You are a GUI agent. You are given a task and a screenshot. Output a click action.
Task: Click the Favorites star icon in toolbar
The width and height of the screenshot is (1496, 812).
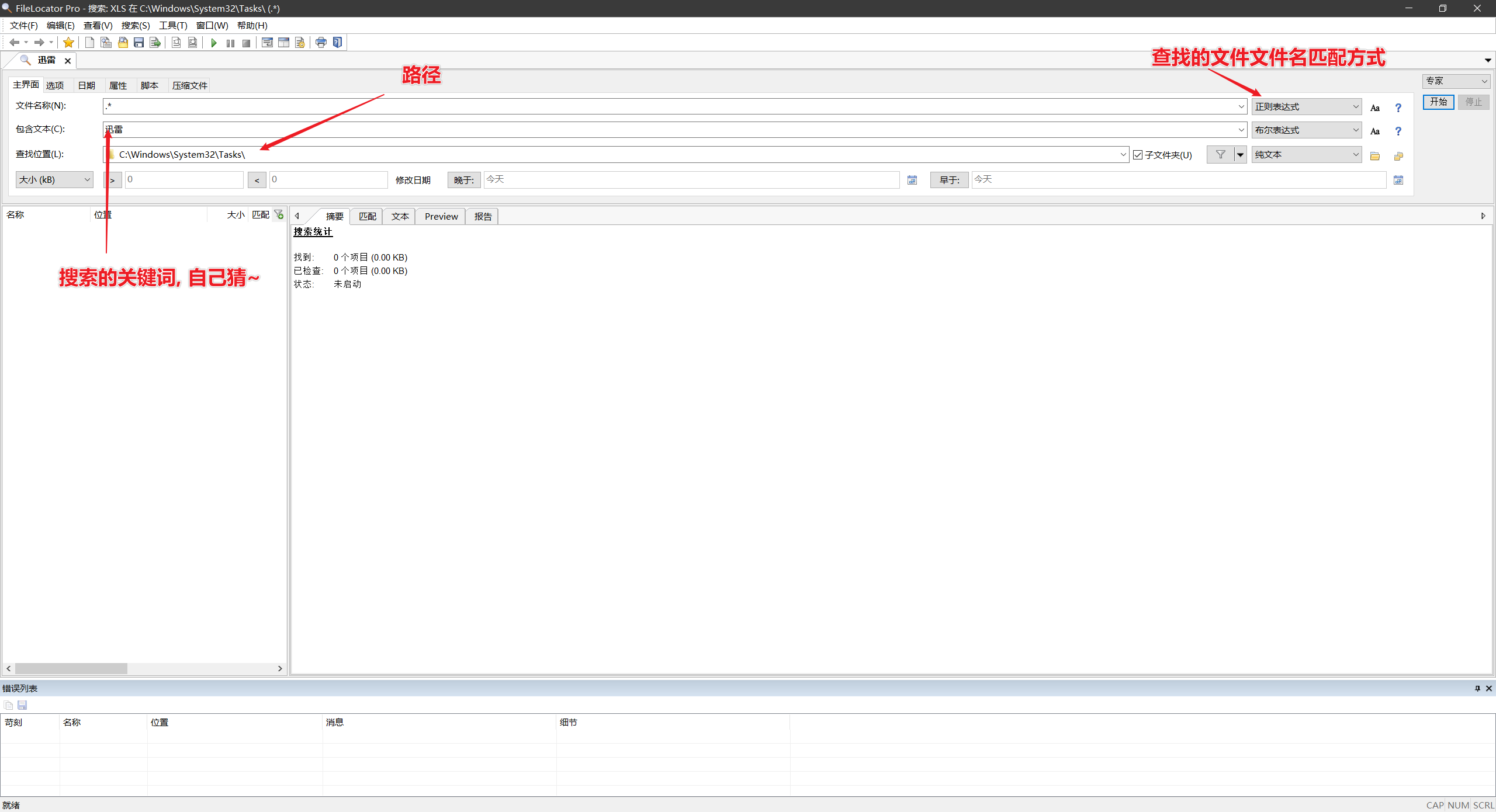click(x=68, y=43)
